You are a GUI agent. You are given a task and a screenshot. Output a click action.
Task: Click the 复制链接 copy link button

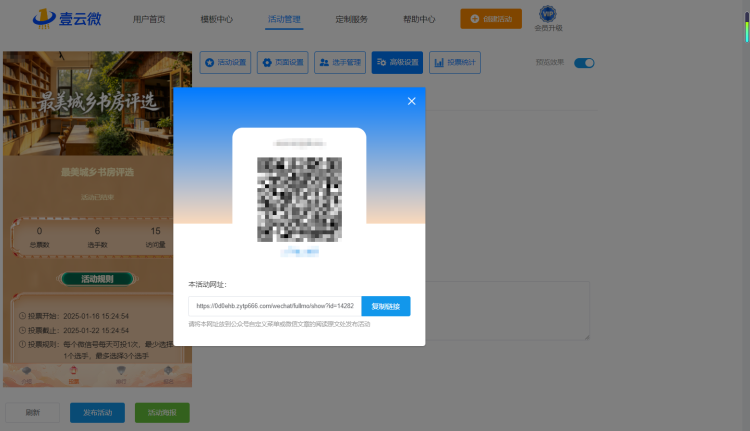click(386, 306)
